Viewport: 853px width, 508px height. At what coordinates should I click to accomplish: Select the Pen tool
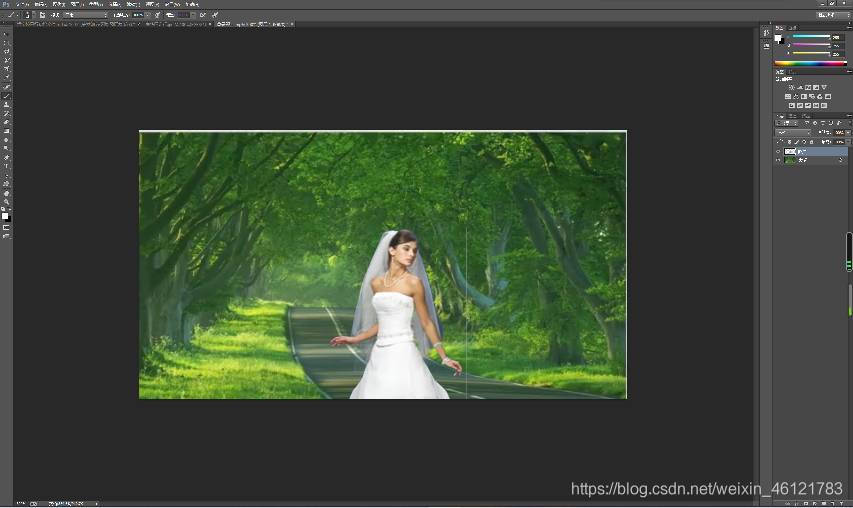7,157
